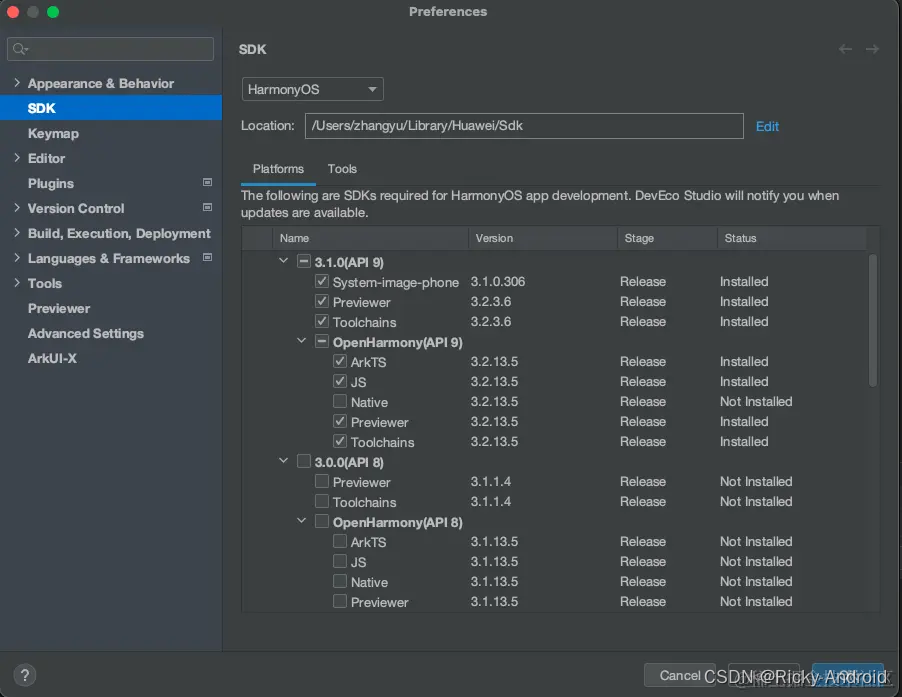The height and width of the screenshot is (697, 902).
Task: Uncheck Toolchains 3.2.13.5 checkbox
Action: tap(340, 442)
